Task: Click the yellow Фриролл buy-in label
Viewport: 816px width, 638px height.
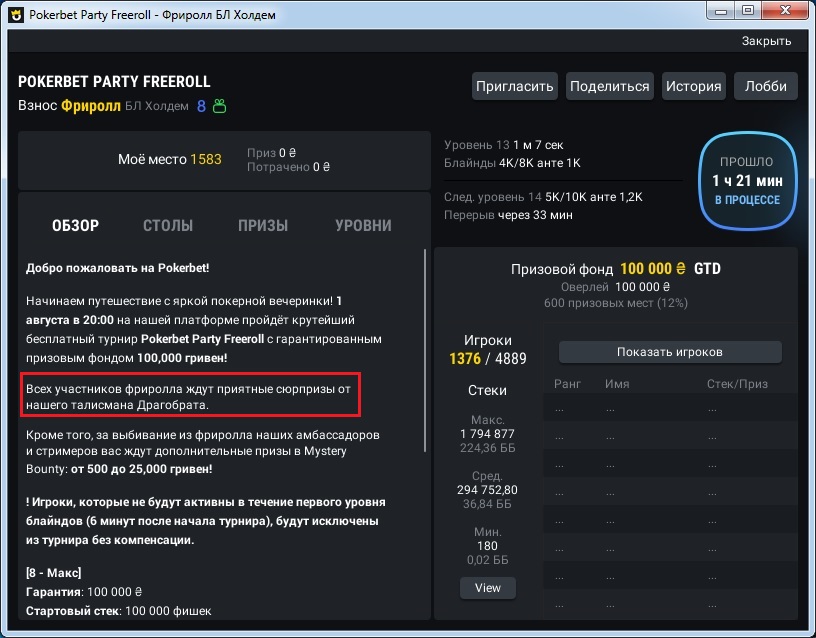Action: point(91,106)
